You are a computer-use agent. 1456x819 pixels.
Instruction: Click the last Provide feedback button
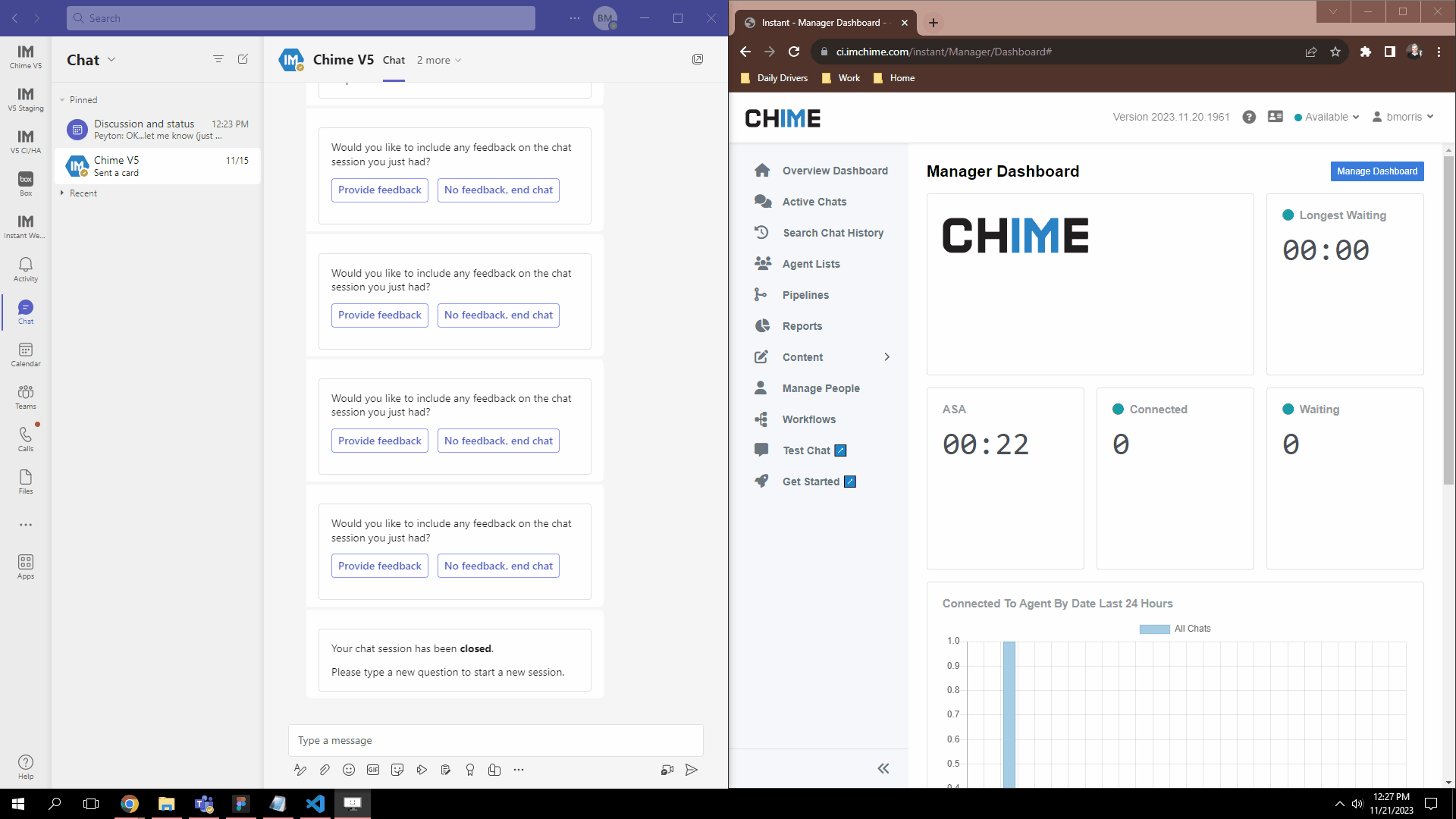pyautogui.click(x=379, y=566)
